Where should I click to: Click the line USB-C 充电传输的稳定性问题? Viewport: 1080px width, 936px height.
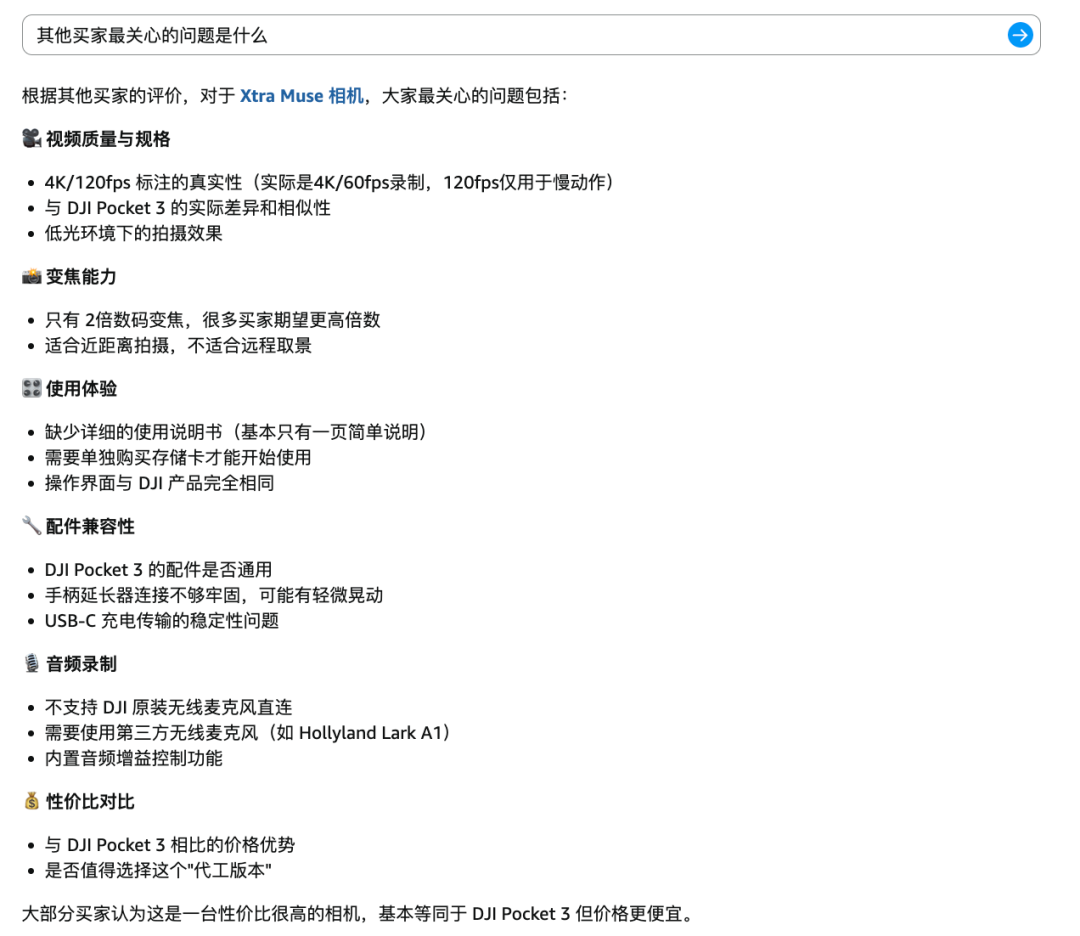(162, 621)
